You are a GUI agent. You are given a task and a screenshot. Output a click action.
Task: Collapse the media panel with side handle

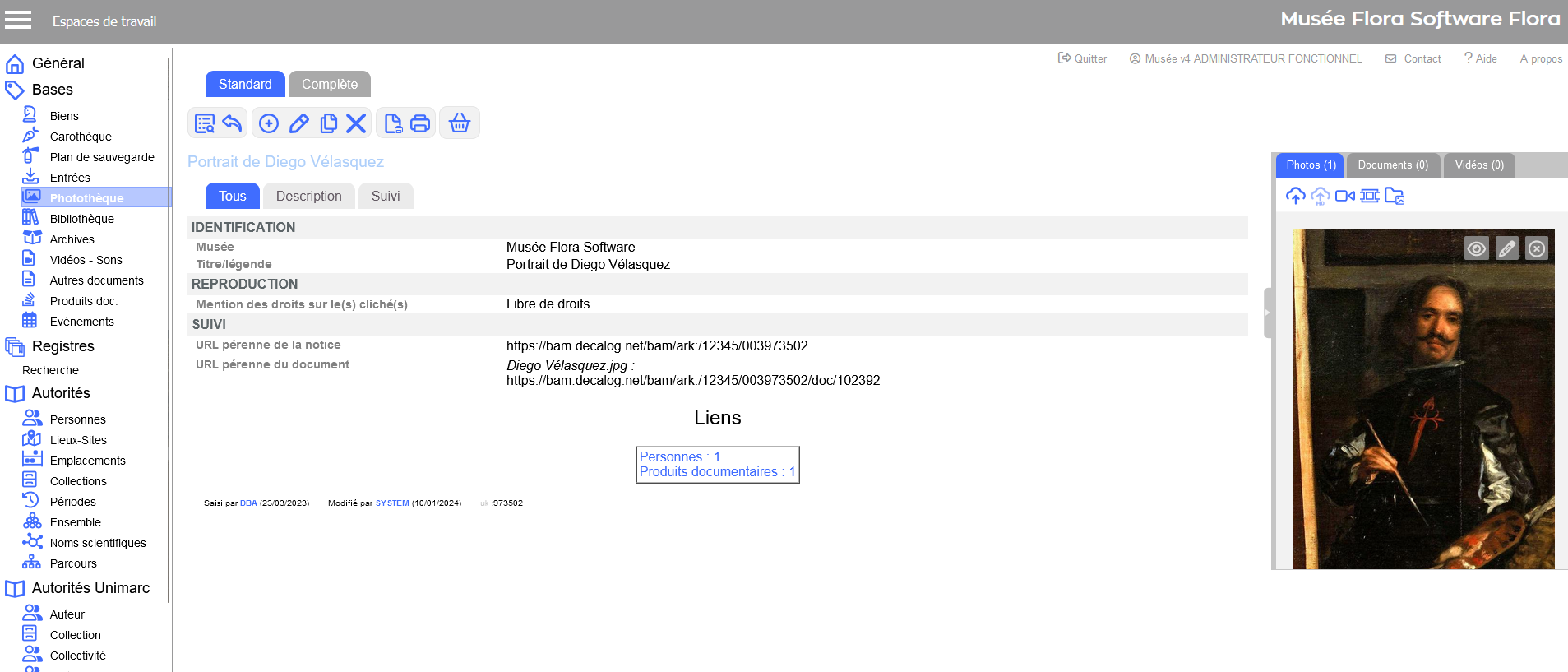tap(1267, 313)
